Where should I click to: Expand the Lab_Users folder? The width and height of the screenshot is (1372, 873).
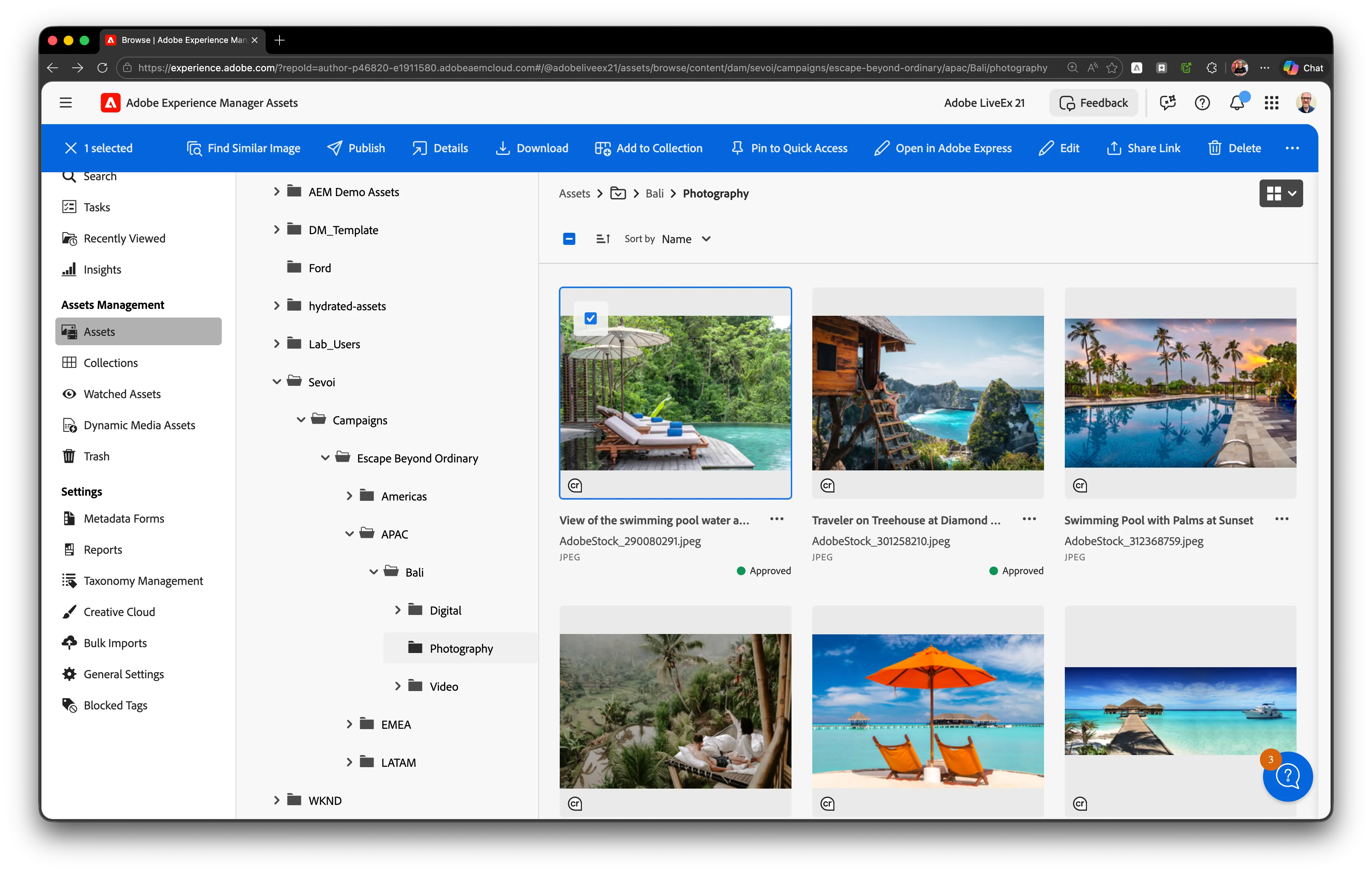pyautogui.click(x=276, y=343)
